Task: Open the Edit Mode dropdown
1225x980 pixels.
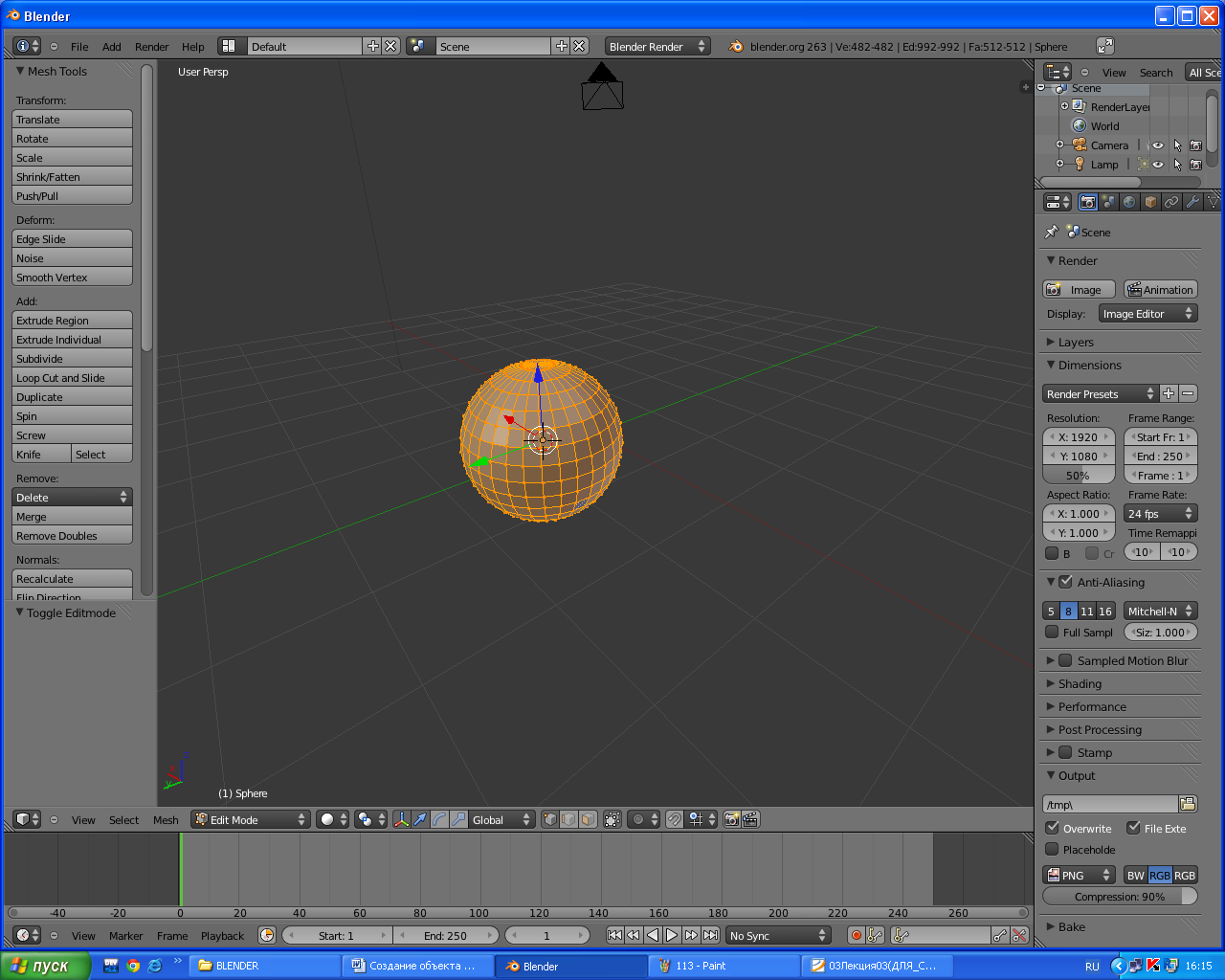Action: 251,819
